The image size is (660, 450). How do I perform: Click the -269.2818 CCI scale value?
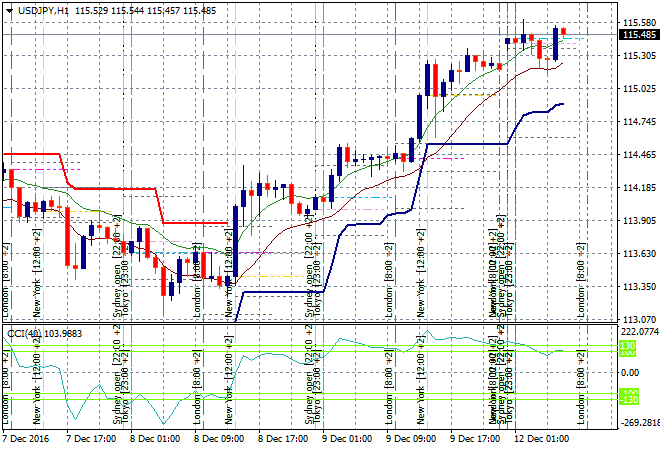click(x=638, y=422)
